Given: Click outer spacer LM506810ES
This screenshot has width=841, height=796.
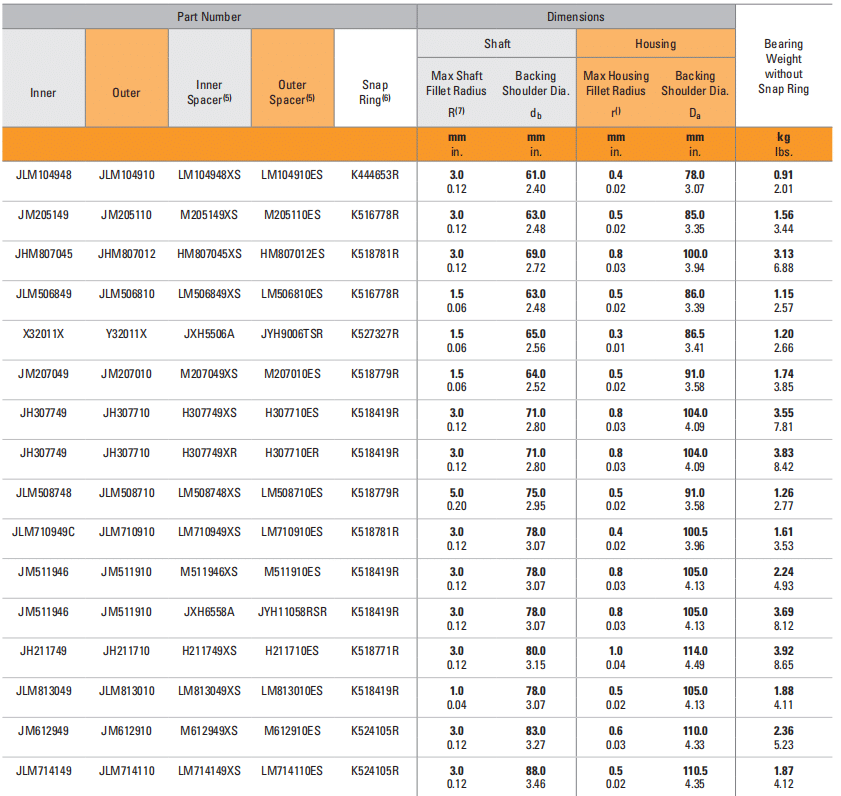Looking at the screenshot, I should click(292, 294).
